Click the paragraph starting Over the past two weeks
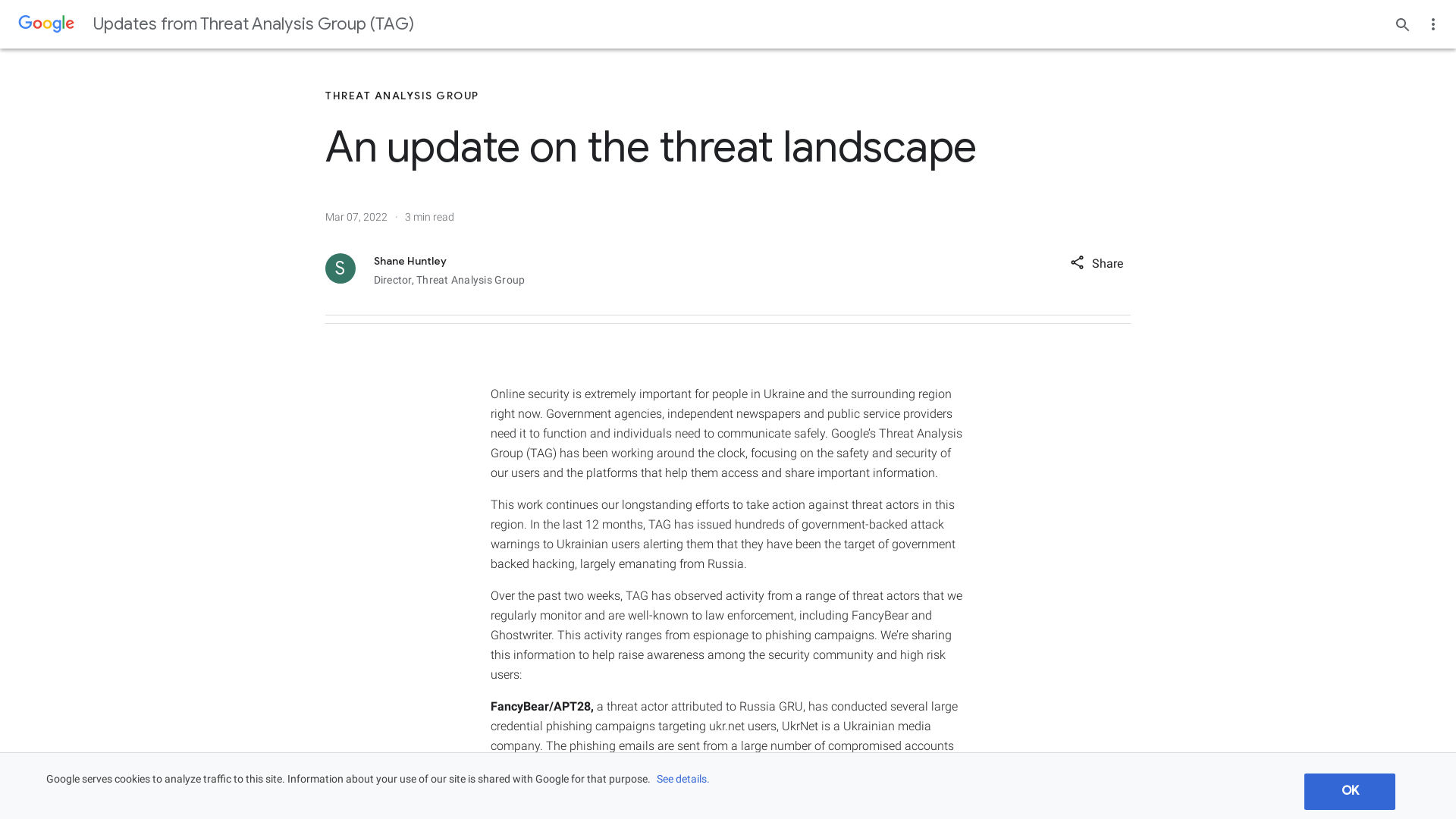Viewport: 1456px width, 819px height. click(x=726, y=635)
